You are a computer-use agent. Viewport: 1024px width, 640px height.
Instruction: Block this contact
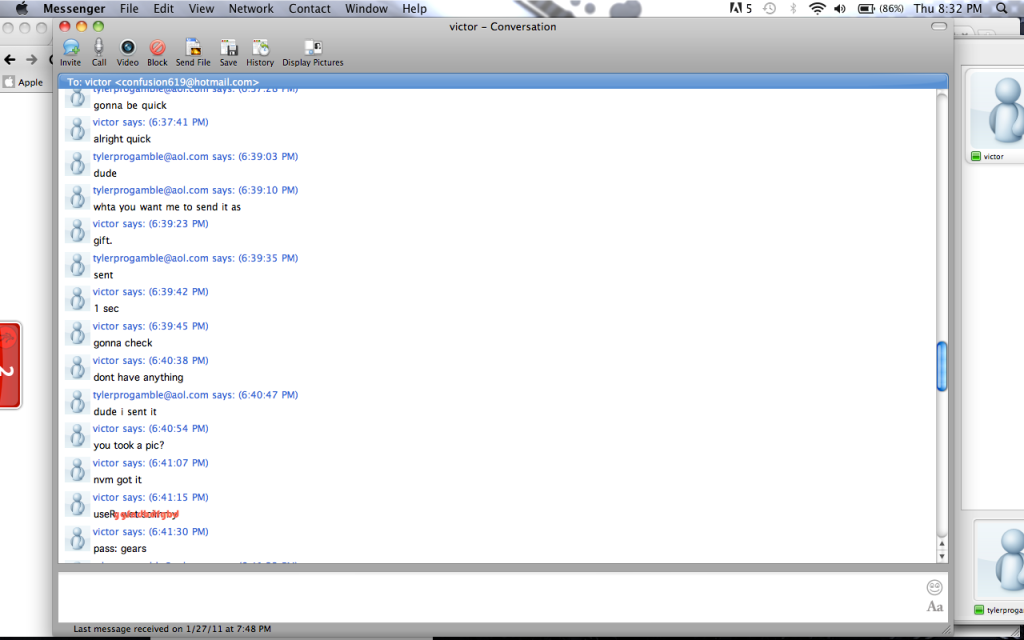tap(157, 52)
